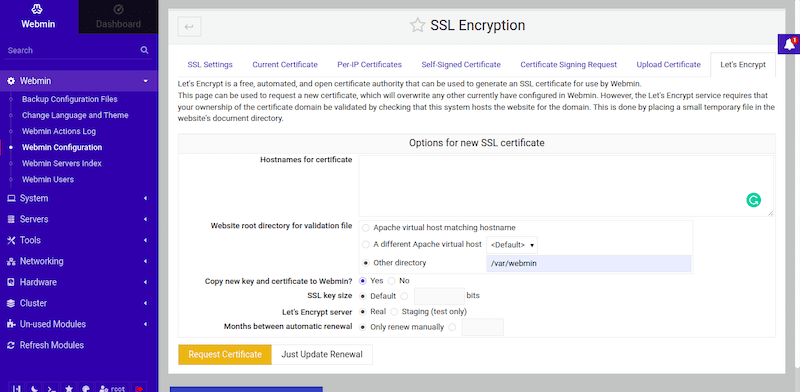The width and height of the screenshot is (800, 392).
Task: Choose No for copying key to Webmin
Action: point(391,281)
